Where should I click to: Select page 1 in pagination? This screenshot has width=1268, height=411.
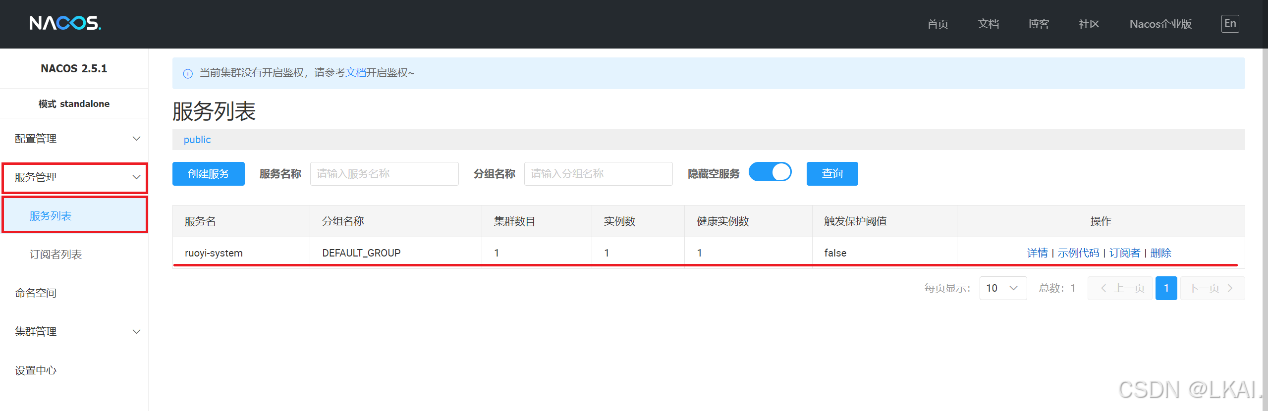tap(1166, 288)
